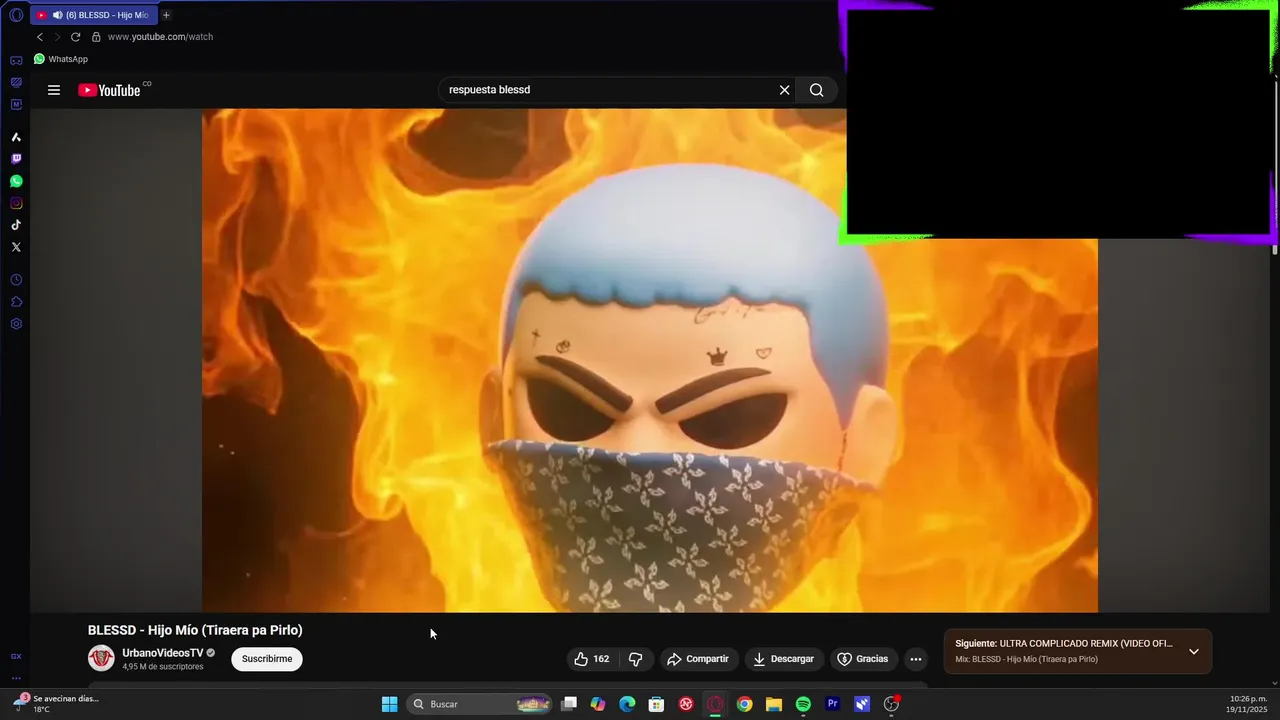Open Copilot from the taskbar
This screenshot has width=1280, height=720.
coord(598,704)
